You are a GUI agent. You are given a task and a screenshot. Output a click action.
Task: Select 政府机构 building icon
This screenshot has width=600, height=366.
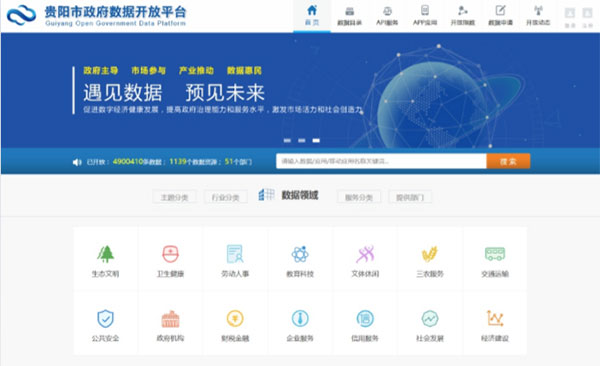[x=170, y=319]
